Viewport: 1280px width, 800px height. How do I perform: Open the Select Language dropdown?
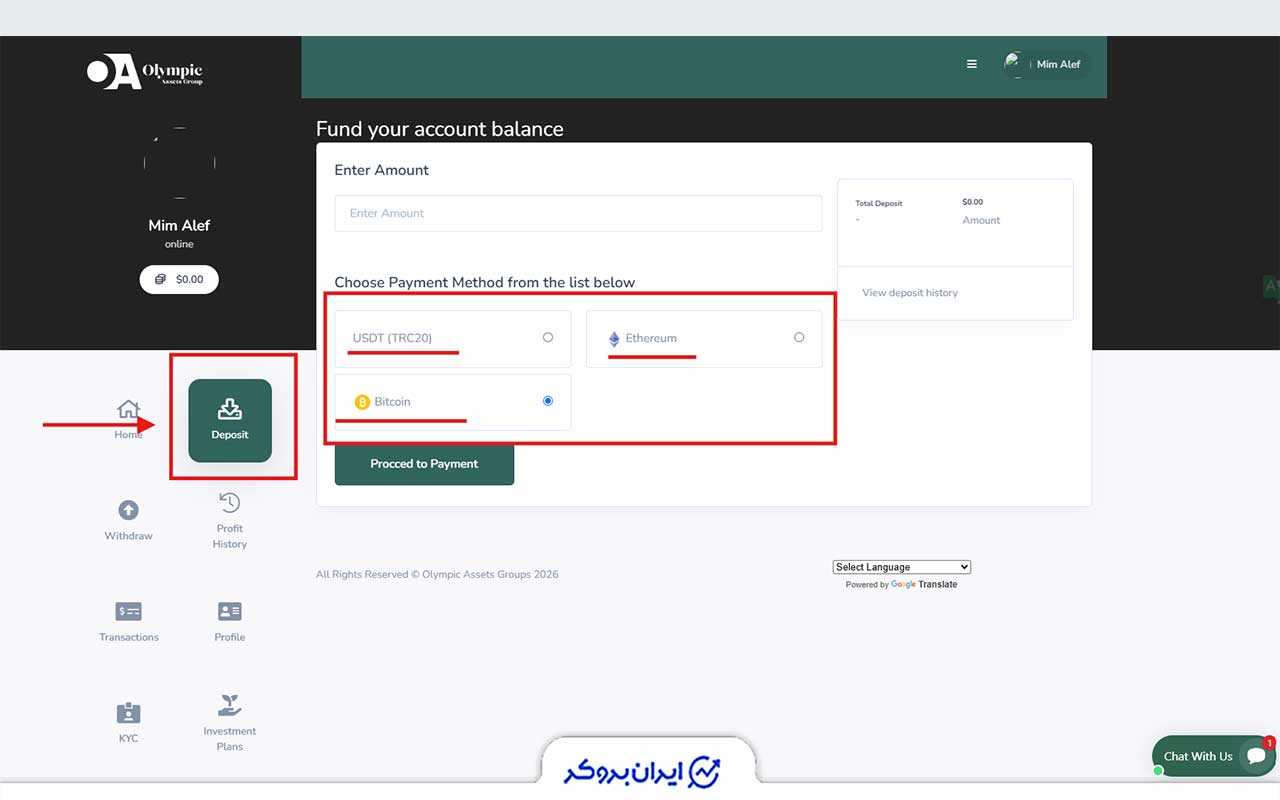902,567
